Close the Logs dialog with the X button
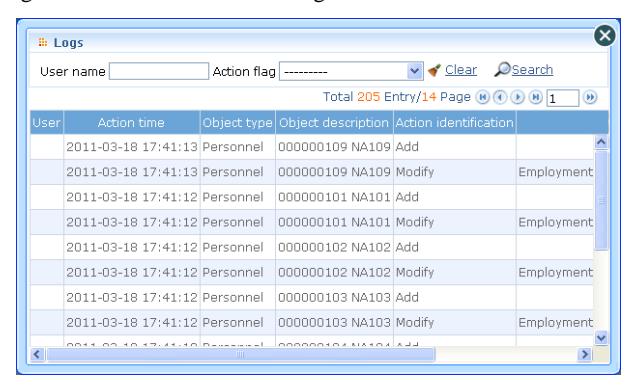 605,36
